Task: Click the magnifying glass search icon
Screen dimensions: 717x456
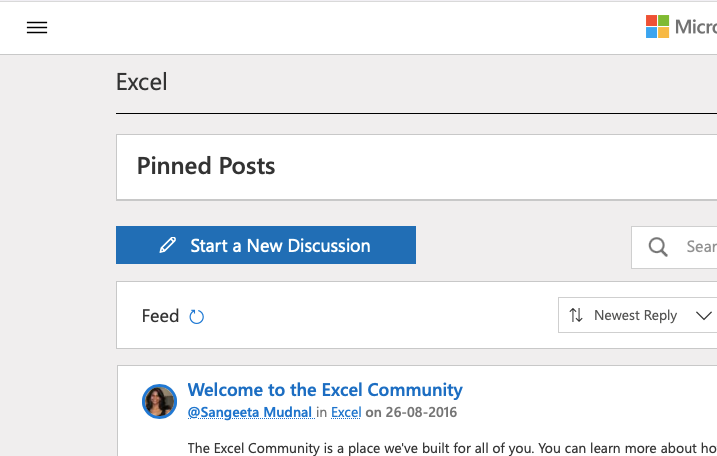Action: pyautogui.click(x=658, y=247)
